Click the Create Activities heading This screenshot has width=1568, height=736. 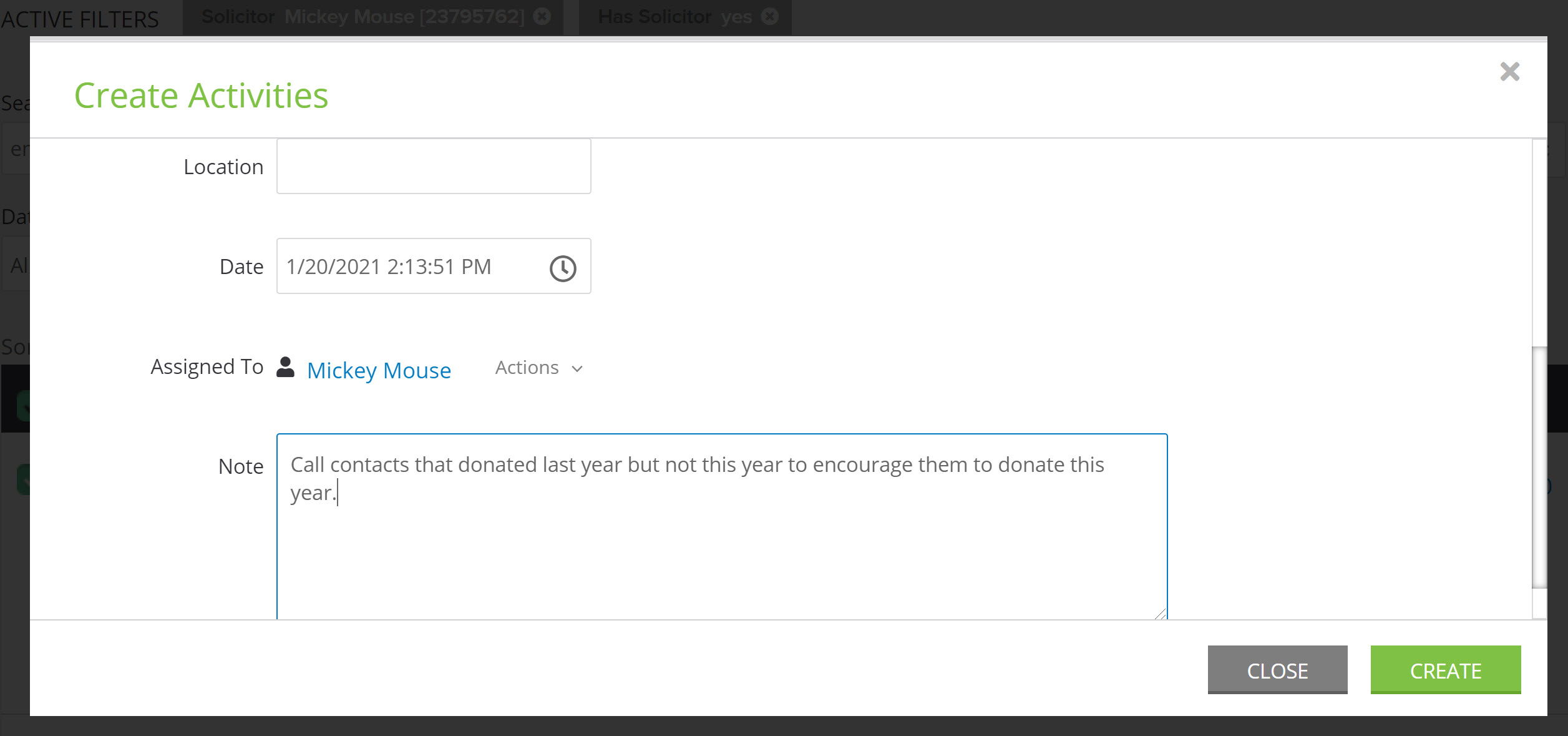click(x=201, y=96)
